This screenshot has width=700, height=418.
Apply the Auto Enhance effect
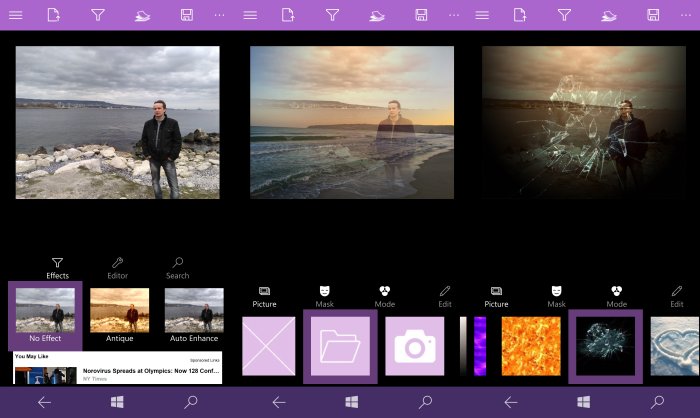coord(194,316)
